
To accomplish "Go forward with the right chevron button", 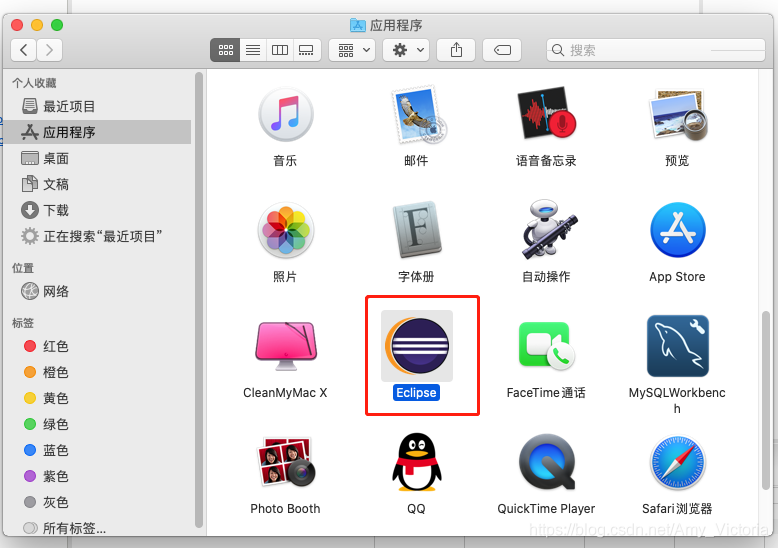I will pos(49,50).
